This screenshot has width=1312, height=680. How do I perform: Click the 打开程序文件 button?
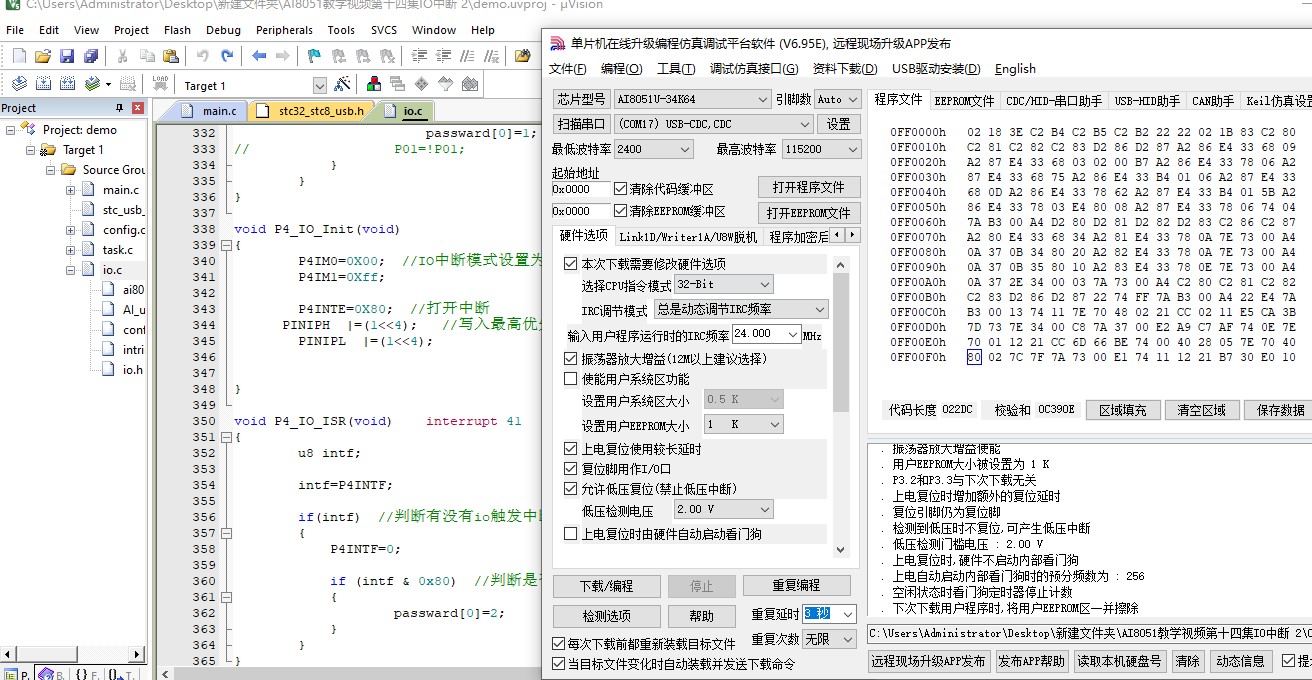coord(808,187)
